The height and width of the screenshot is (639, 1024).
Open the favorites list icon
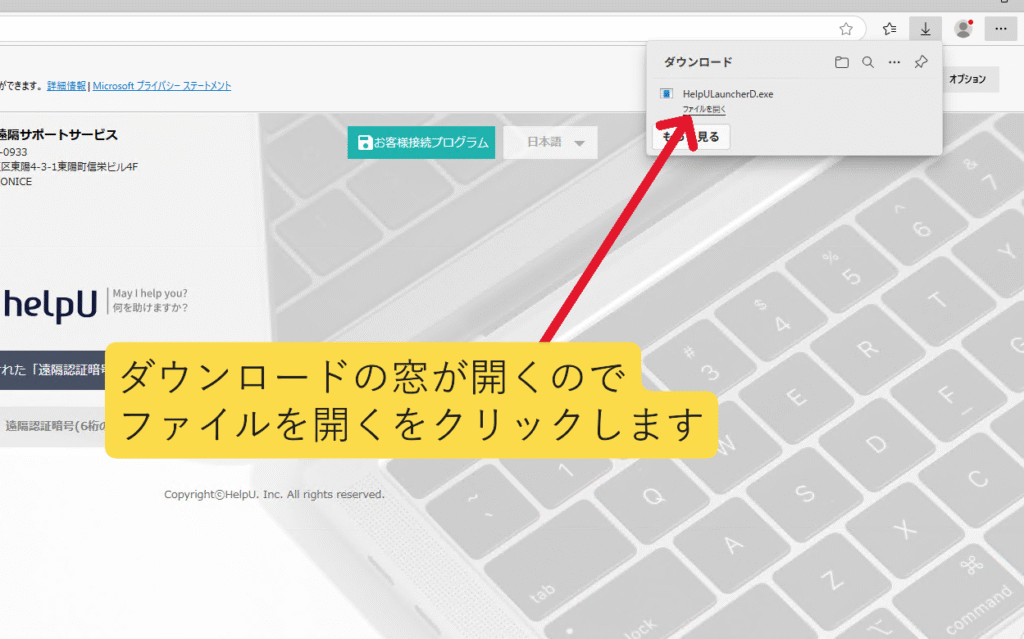click(889, 29)
